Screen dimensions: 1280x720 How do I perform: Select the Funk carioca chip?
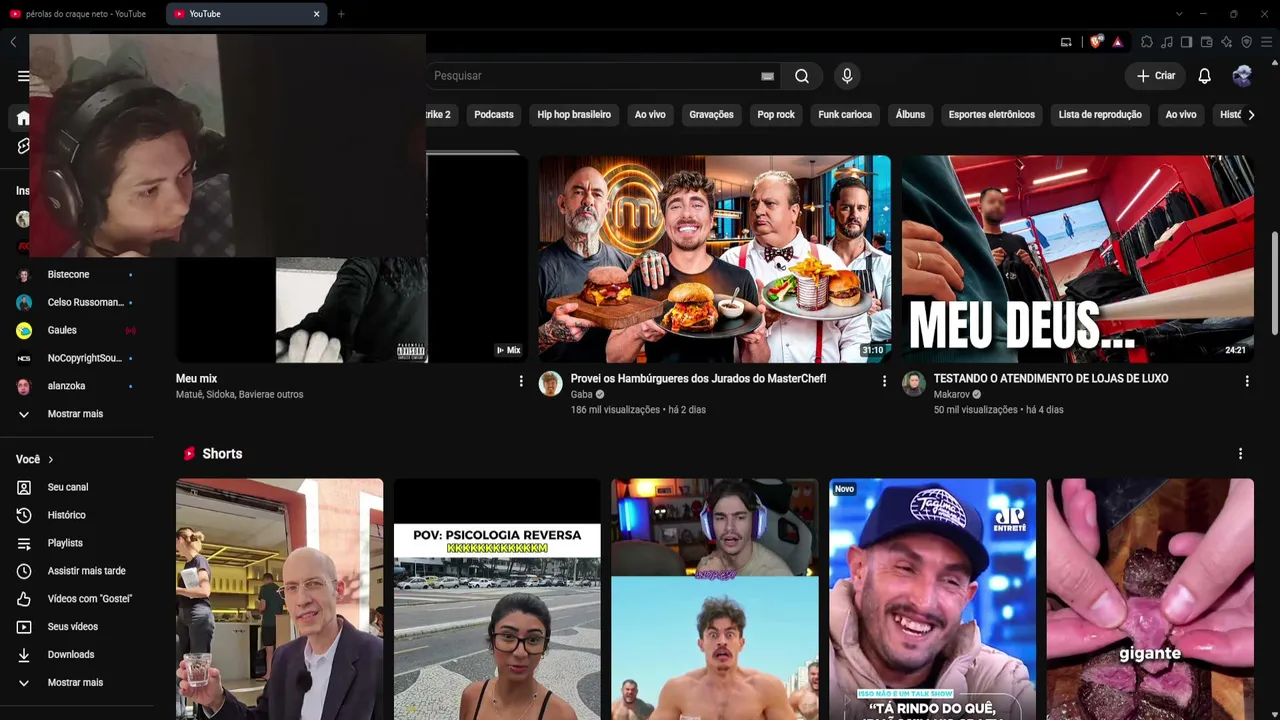pos(845,115)
